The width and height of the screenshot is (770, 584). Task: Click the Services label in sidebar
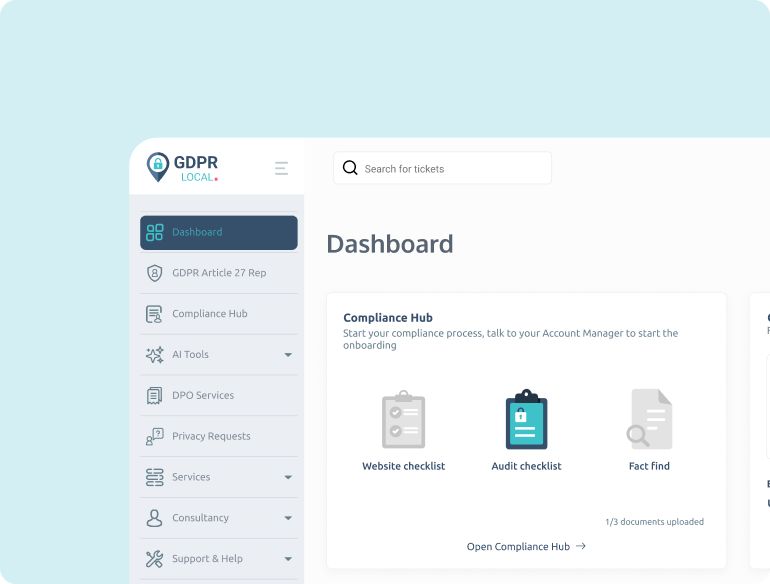coord(191,477)
